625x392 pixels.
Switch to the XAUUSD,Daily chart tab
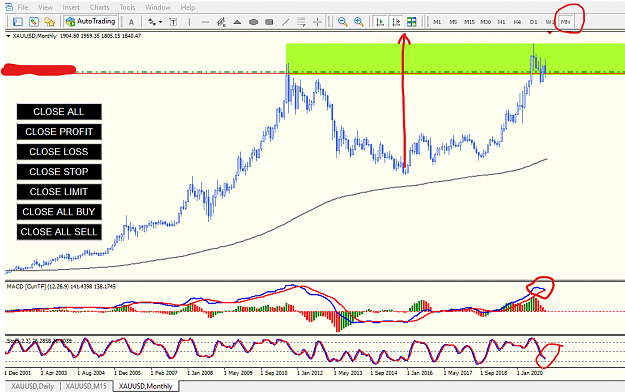click(x=33, y=386)
